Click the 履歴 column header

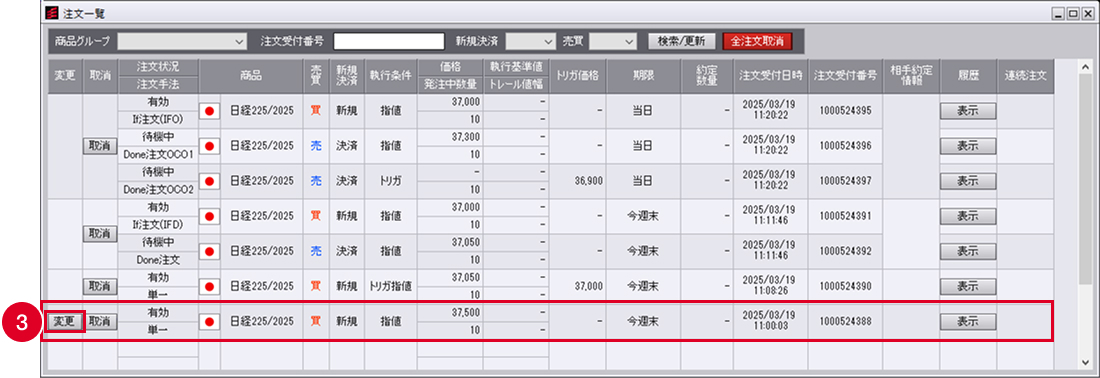point(968,76)
